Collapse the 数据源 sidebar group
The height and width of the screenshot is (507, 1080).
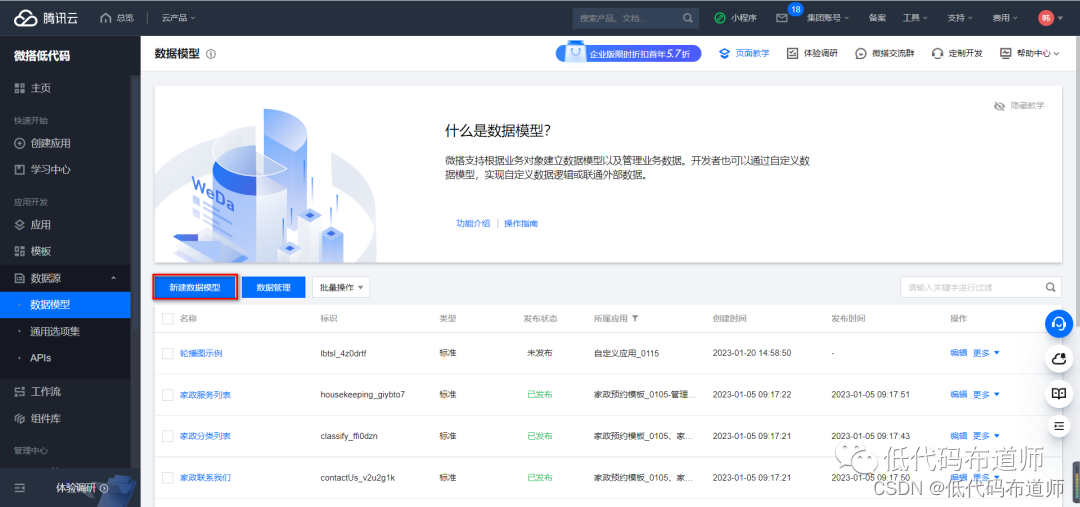pos(113,278)
